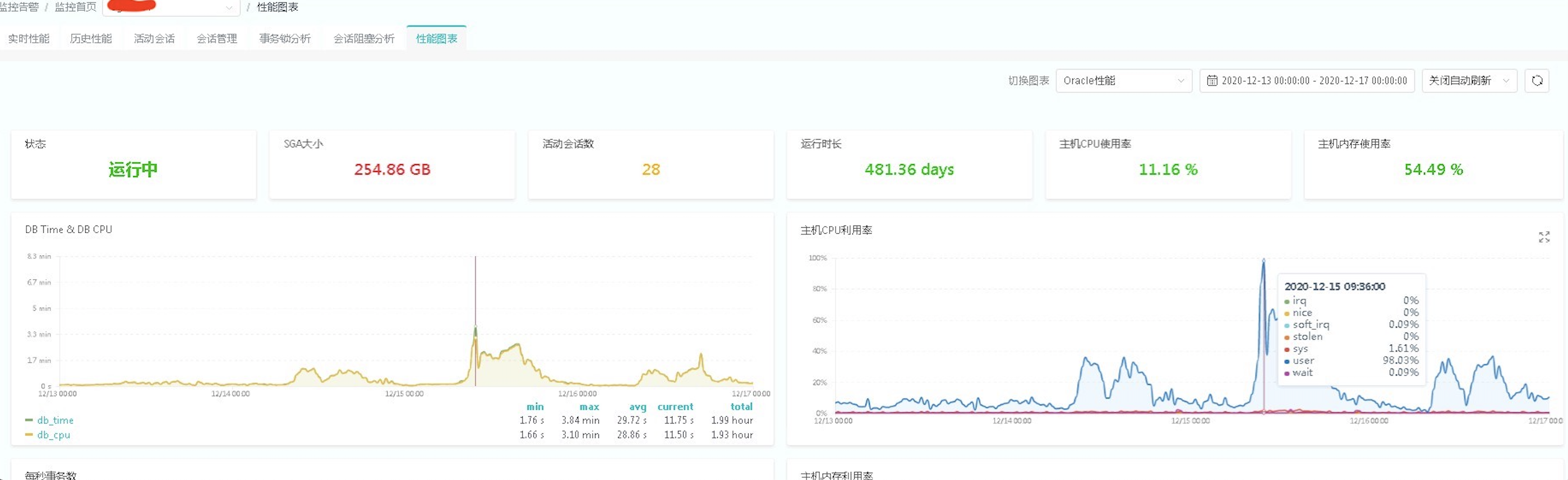Click the tooltip timestamp 2020-12-15 09:36:00
The width and height of the screenshot is (1568, 480).
tap(1334, 286)
